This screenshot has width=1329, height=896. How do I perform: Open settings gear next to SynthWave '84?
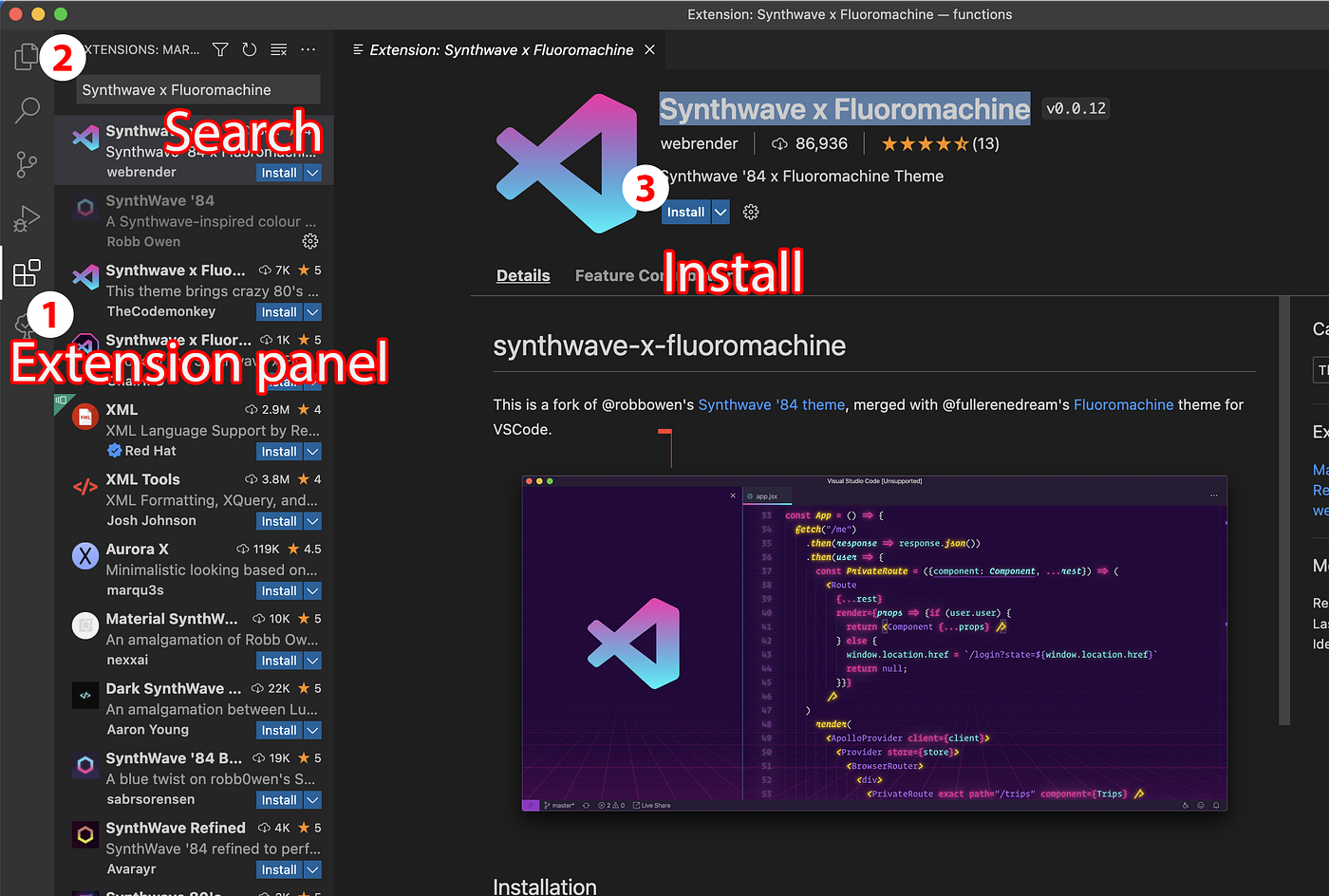point(309,241)
